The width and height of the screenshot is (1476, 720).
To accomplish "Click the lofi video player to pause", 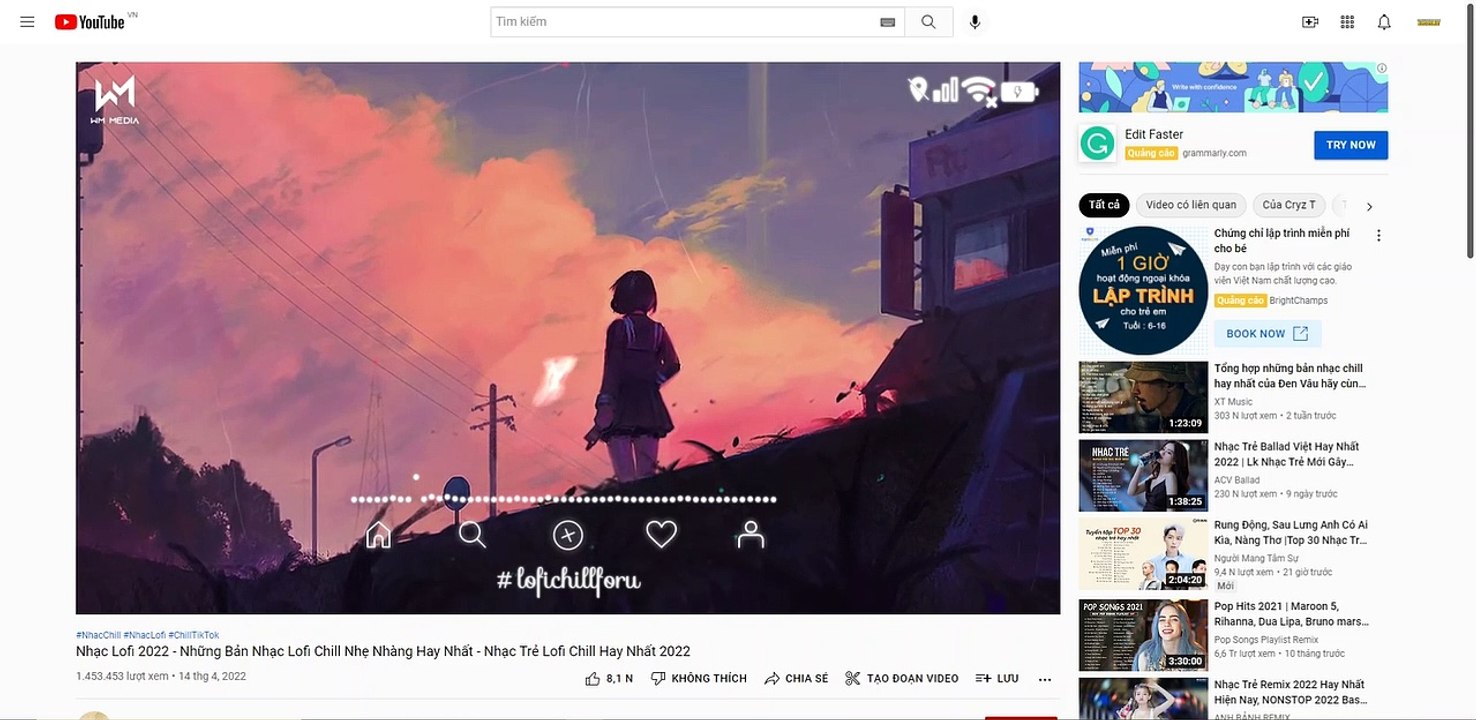I will pyautogui.click(x=568, y=338).
